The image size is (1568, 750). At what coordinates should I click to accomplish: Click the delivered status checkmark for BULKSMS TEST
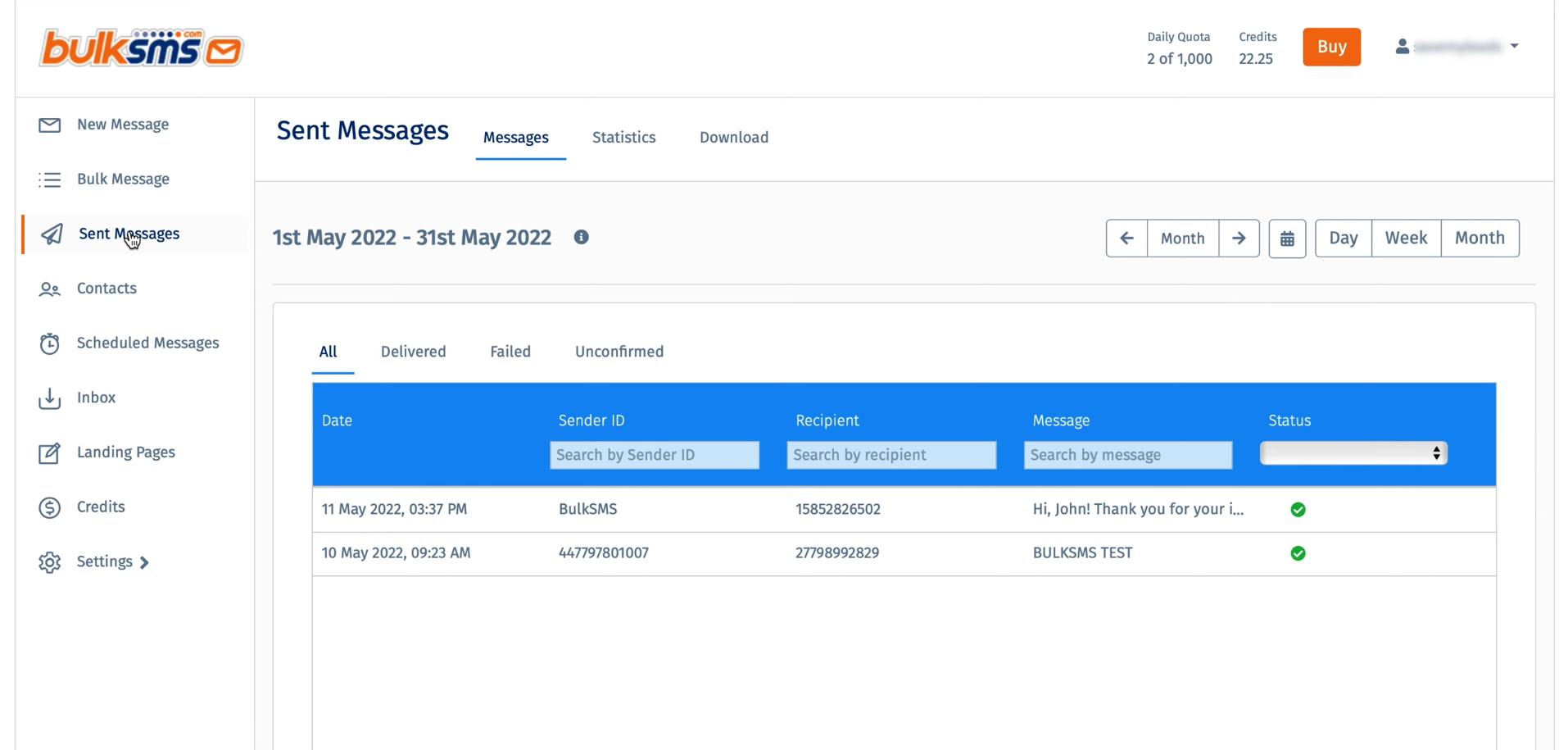pyautogui.click(x=1298, y=553)
